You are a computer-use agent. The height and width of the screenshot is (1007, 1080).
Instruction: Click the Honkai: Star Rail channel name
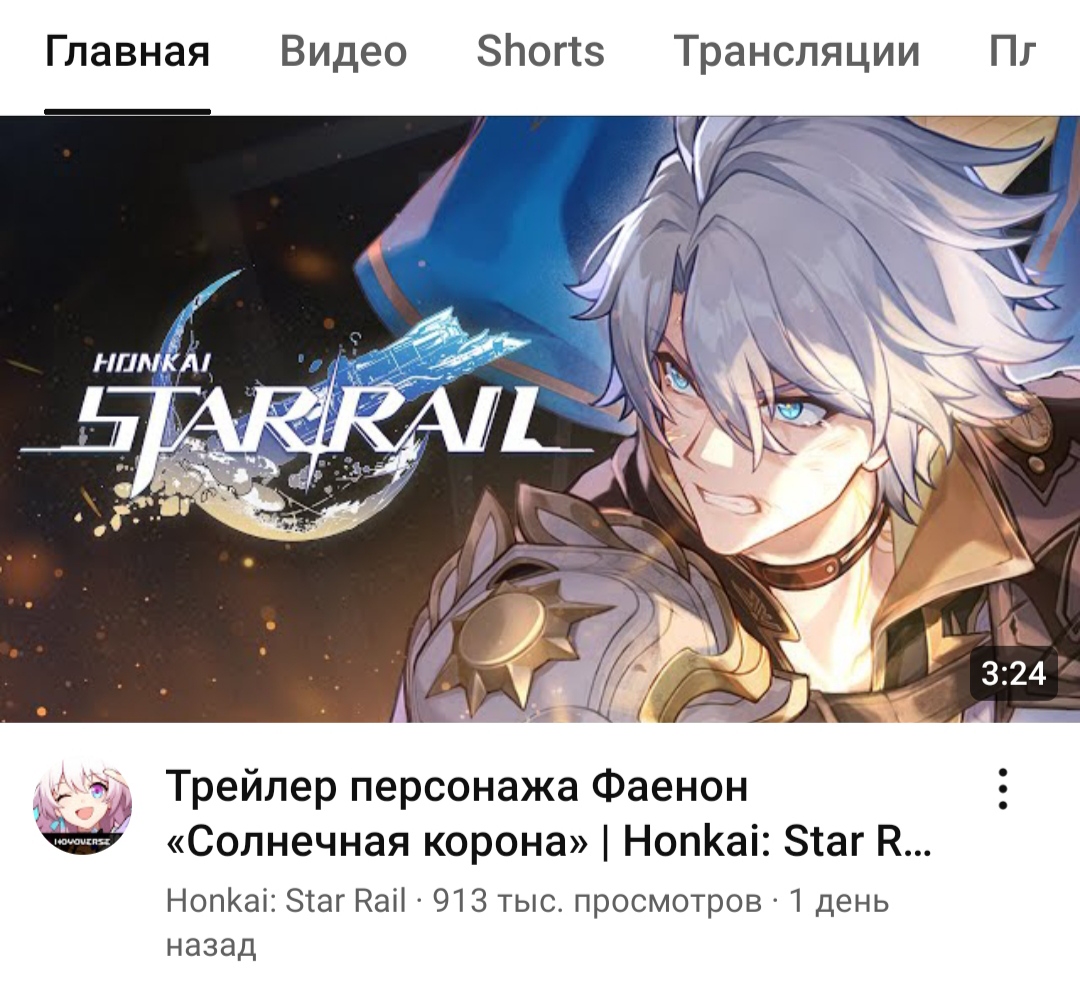286,900
